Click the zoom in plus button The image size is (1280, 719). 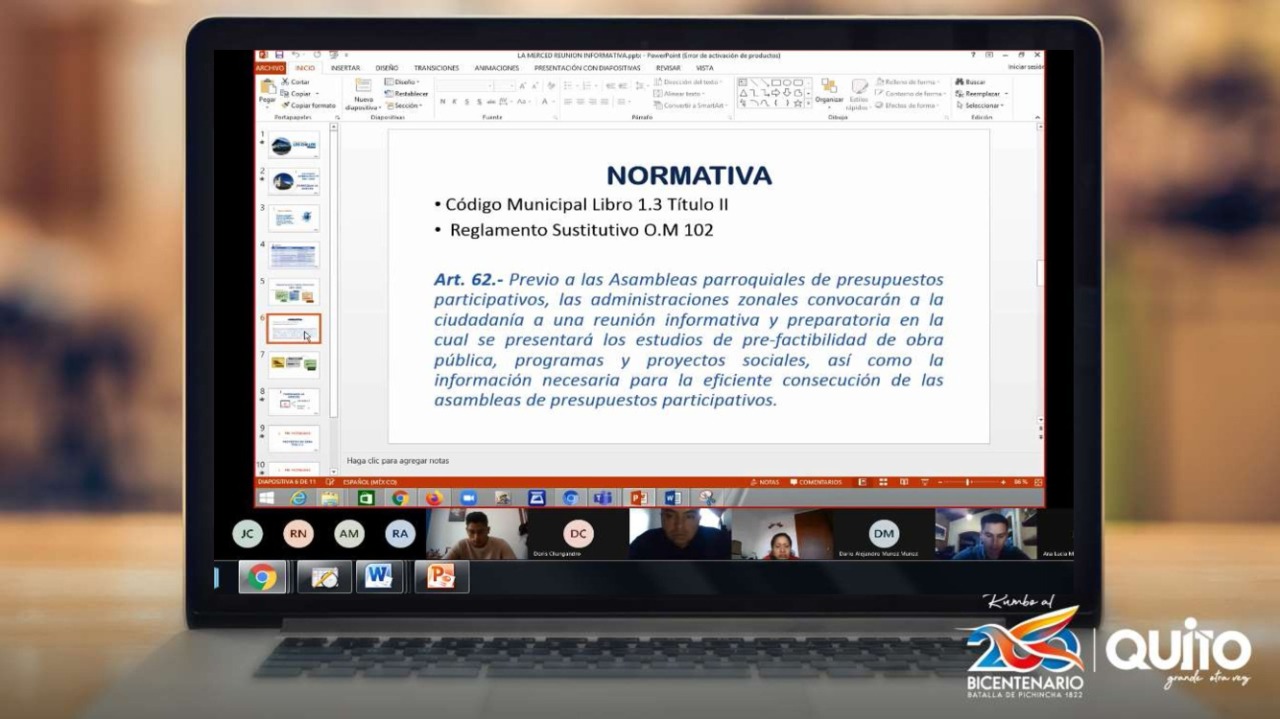click(x=1002, y=482)
